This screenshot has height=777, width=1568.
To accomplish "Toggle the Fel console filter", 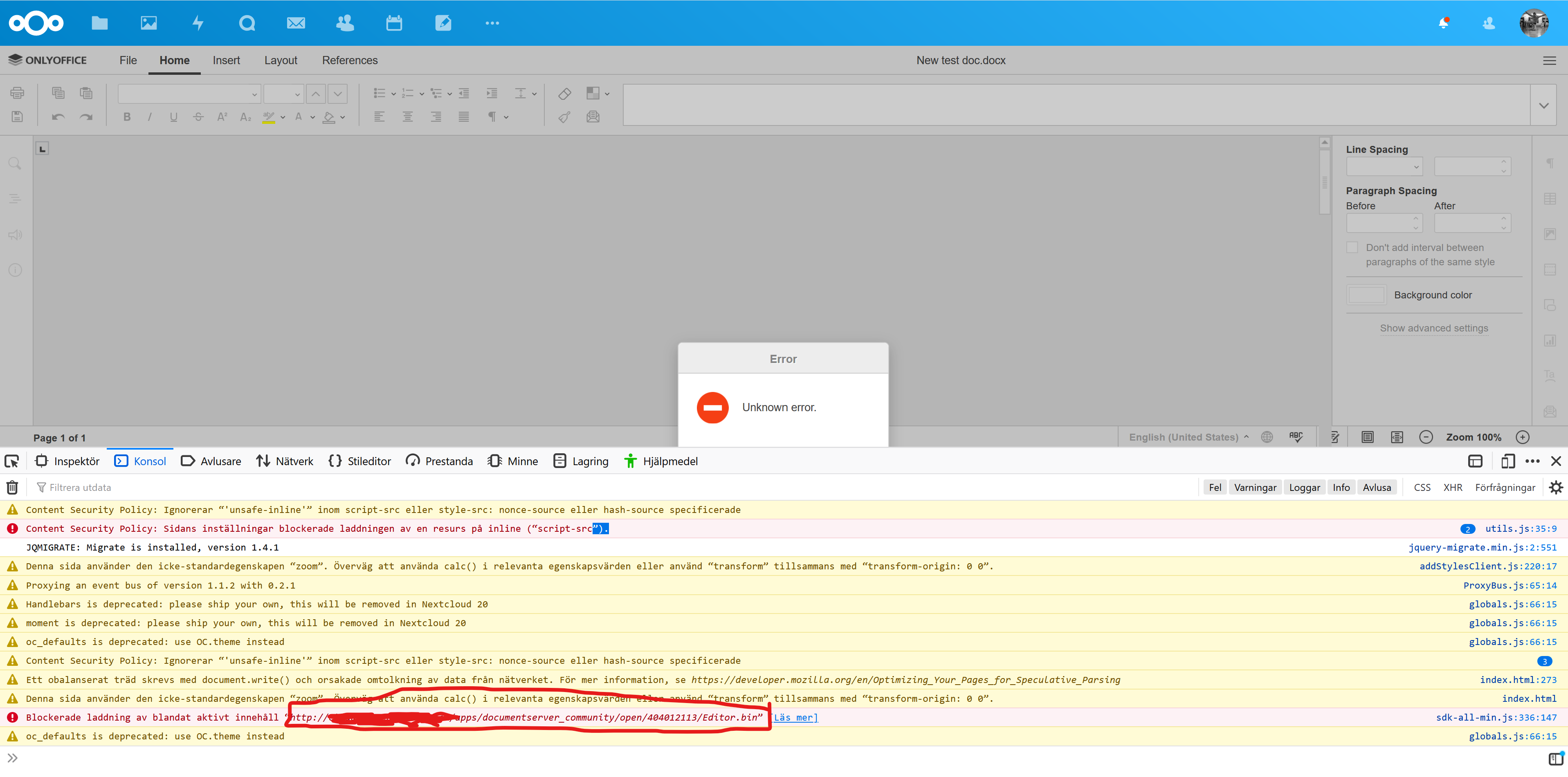I will pyautogui.click(x=1214, y=487).
